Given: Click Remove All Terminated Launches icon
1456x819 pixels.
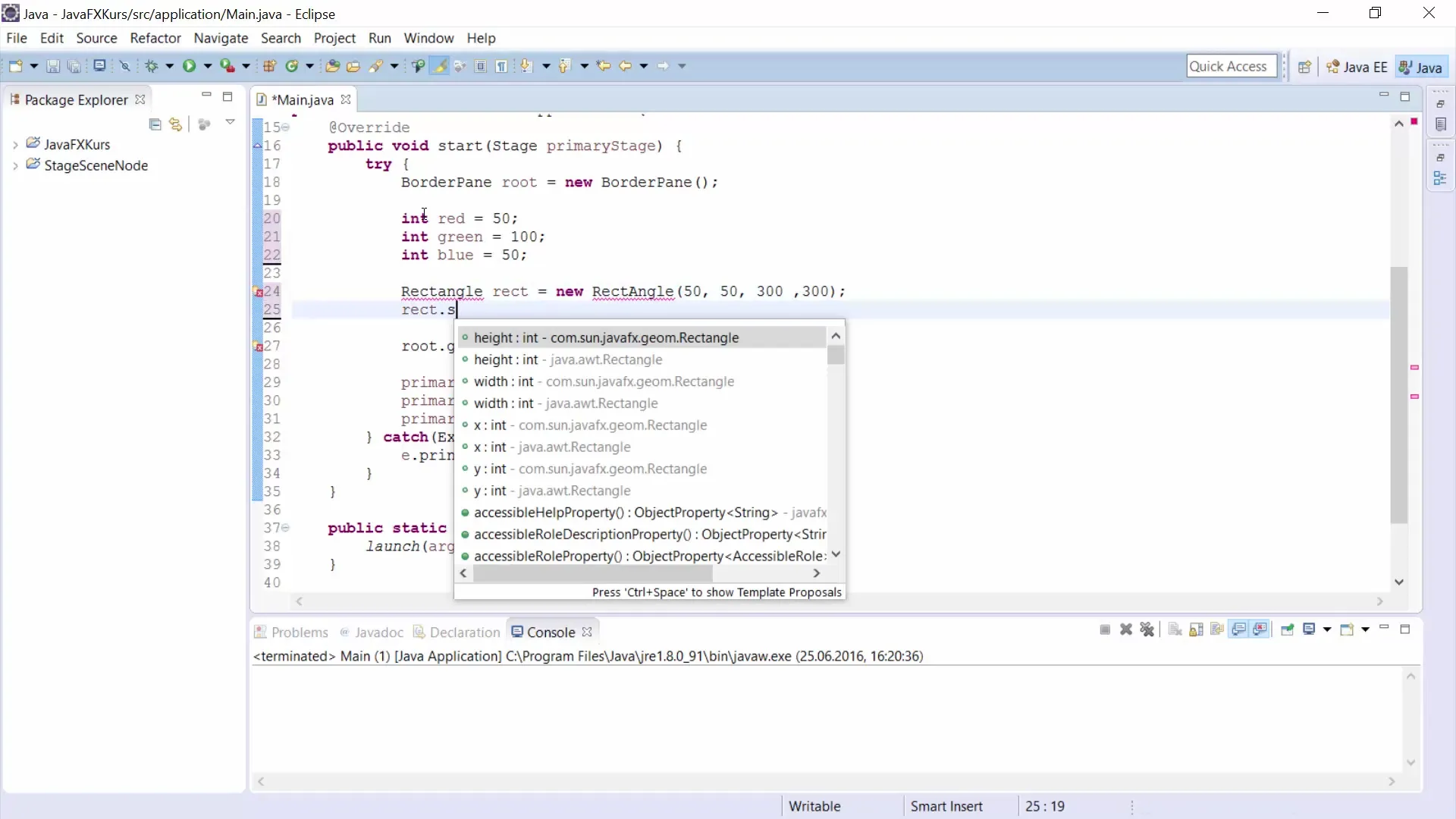Looking at the screenshot, I should pyautogui.click(x=1147, y=629).
